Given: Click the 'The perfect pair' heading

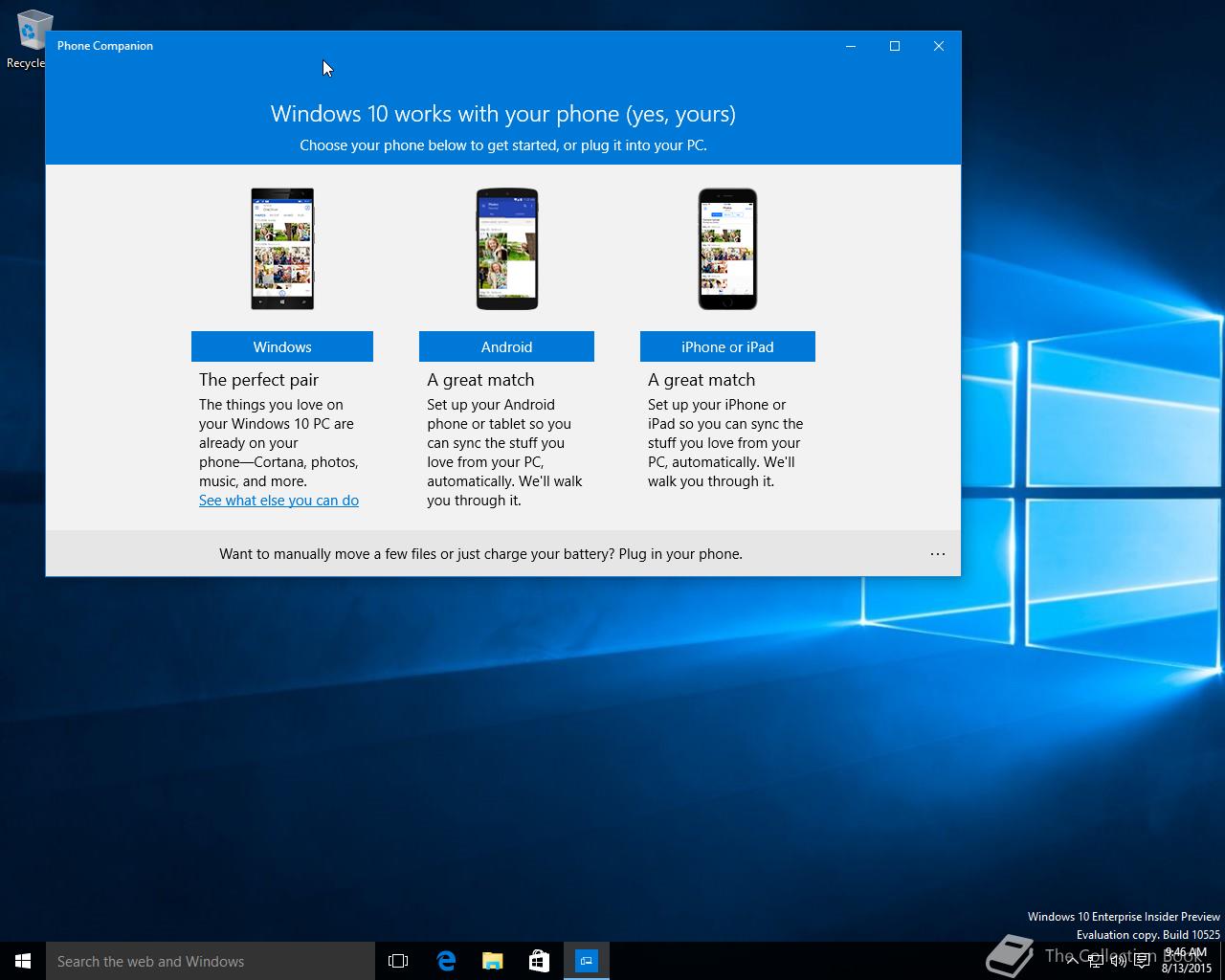Looking at the screenshot, I should [x=258, y=380].
